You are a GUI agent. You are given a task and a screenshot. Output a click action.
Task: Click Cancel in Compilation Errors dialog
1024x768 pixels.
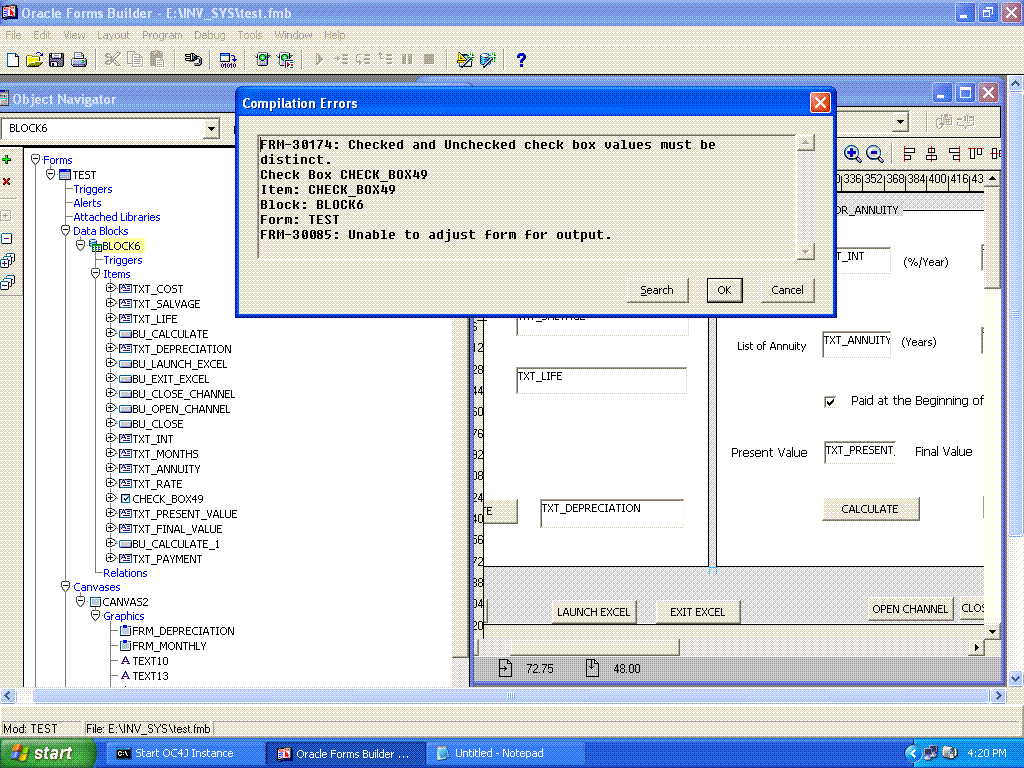788,290
